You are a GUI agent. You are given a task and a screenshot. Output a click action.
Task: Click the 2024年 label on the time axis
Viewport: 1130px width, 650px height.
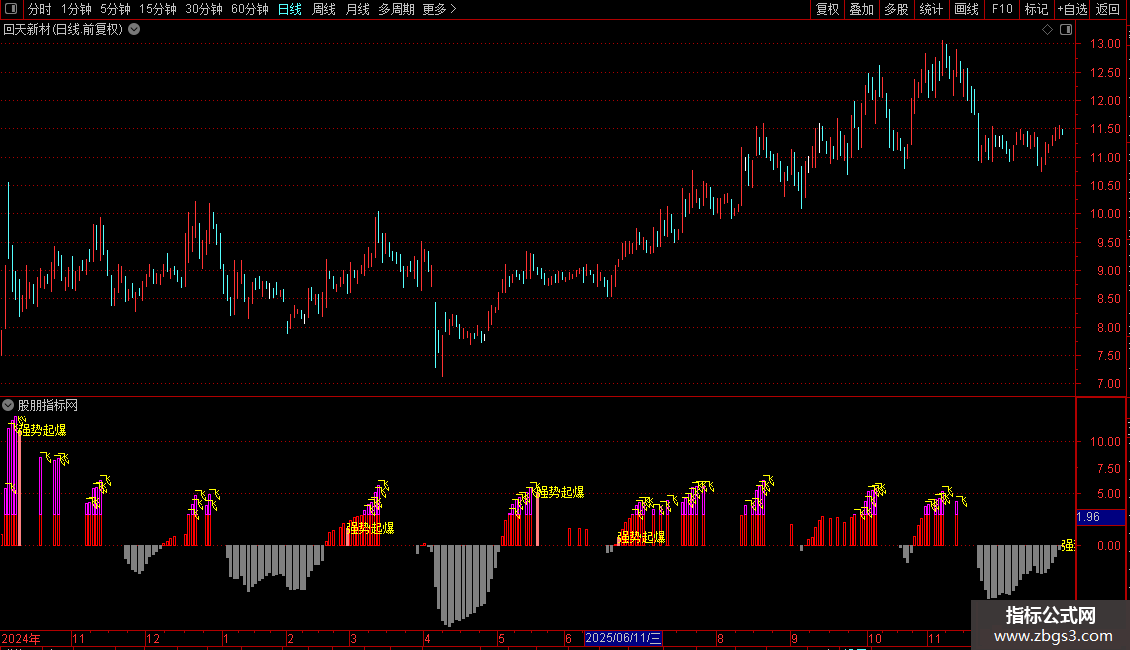click(21, 638)
